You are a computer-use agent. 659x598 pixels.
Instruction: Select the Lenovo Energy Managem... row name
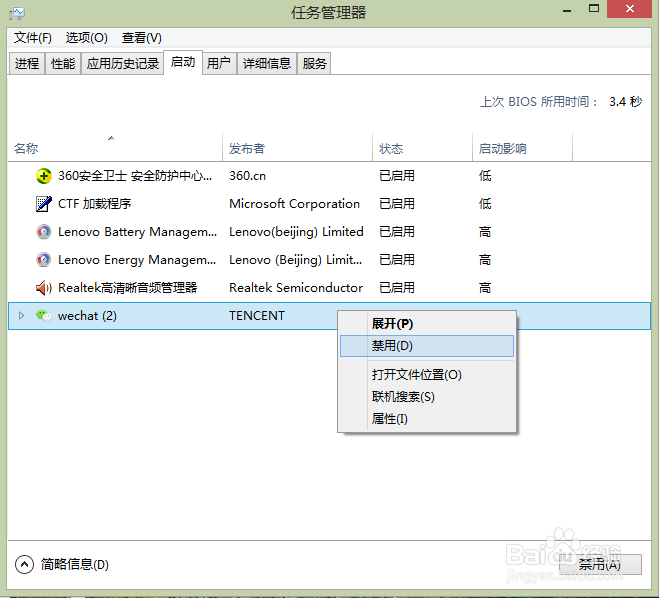coord(137,260)
